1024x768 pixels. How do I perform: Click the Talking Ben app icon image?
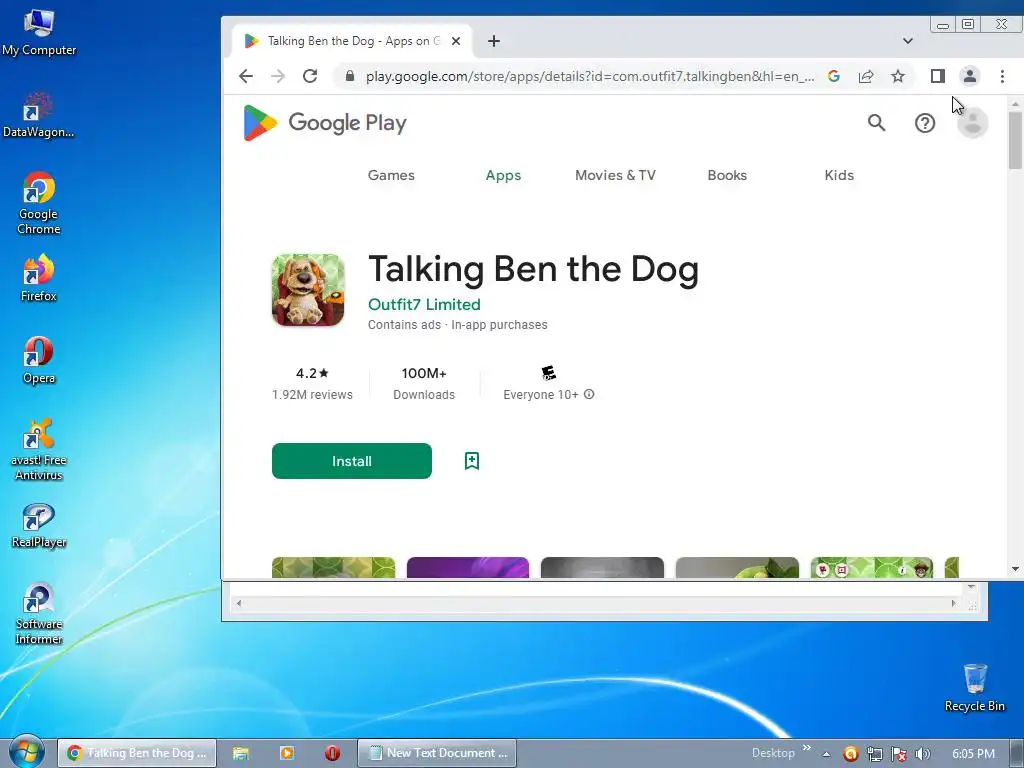coord(308,290)
